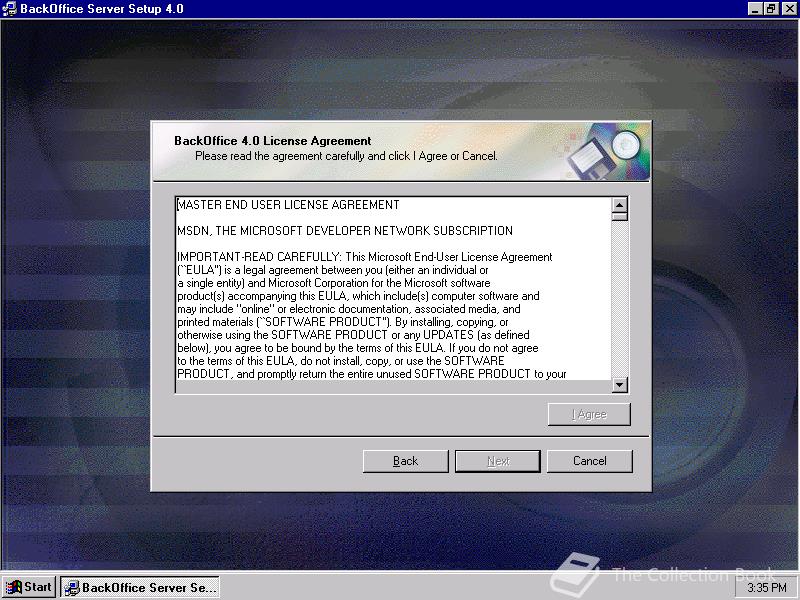Click the floppy disk and CD graphic
Screen dimensions: 800x600
point(606,152)
